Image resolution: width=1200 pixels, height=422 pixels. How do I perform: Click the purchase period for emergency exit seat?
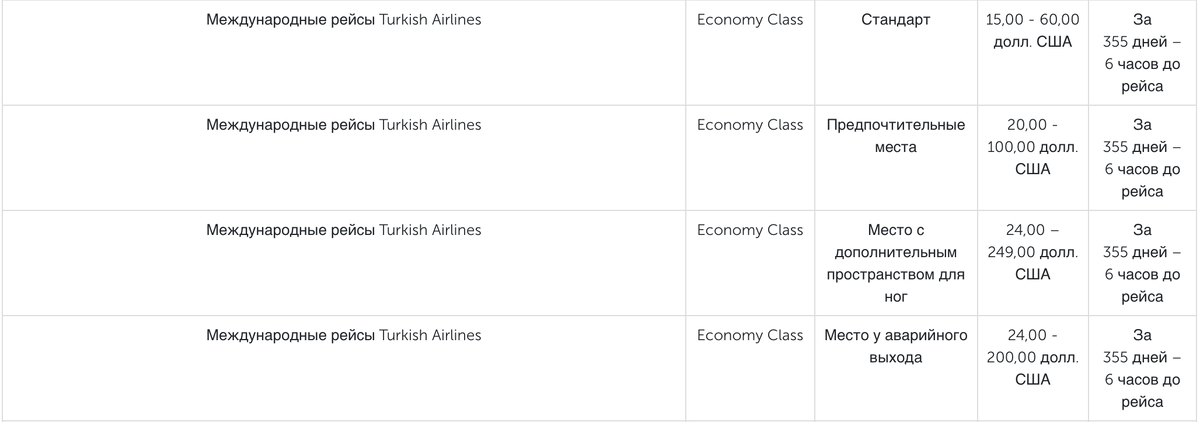(x=1142, y=368)
